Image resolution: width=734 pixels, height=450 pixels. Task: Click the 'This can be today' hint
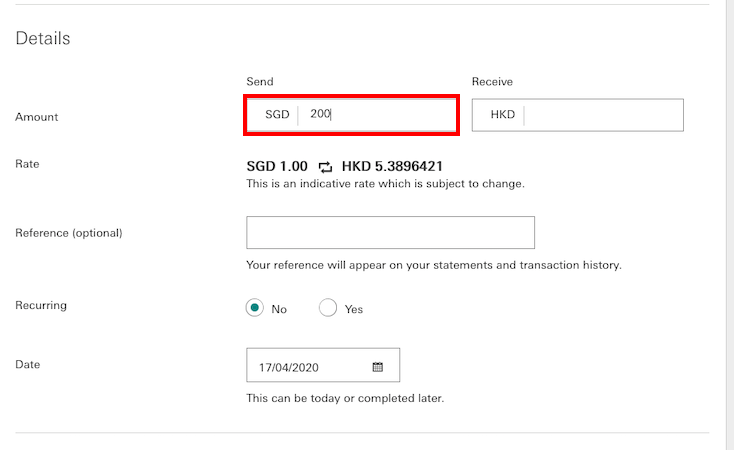click(345, 398)
